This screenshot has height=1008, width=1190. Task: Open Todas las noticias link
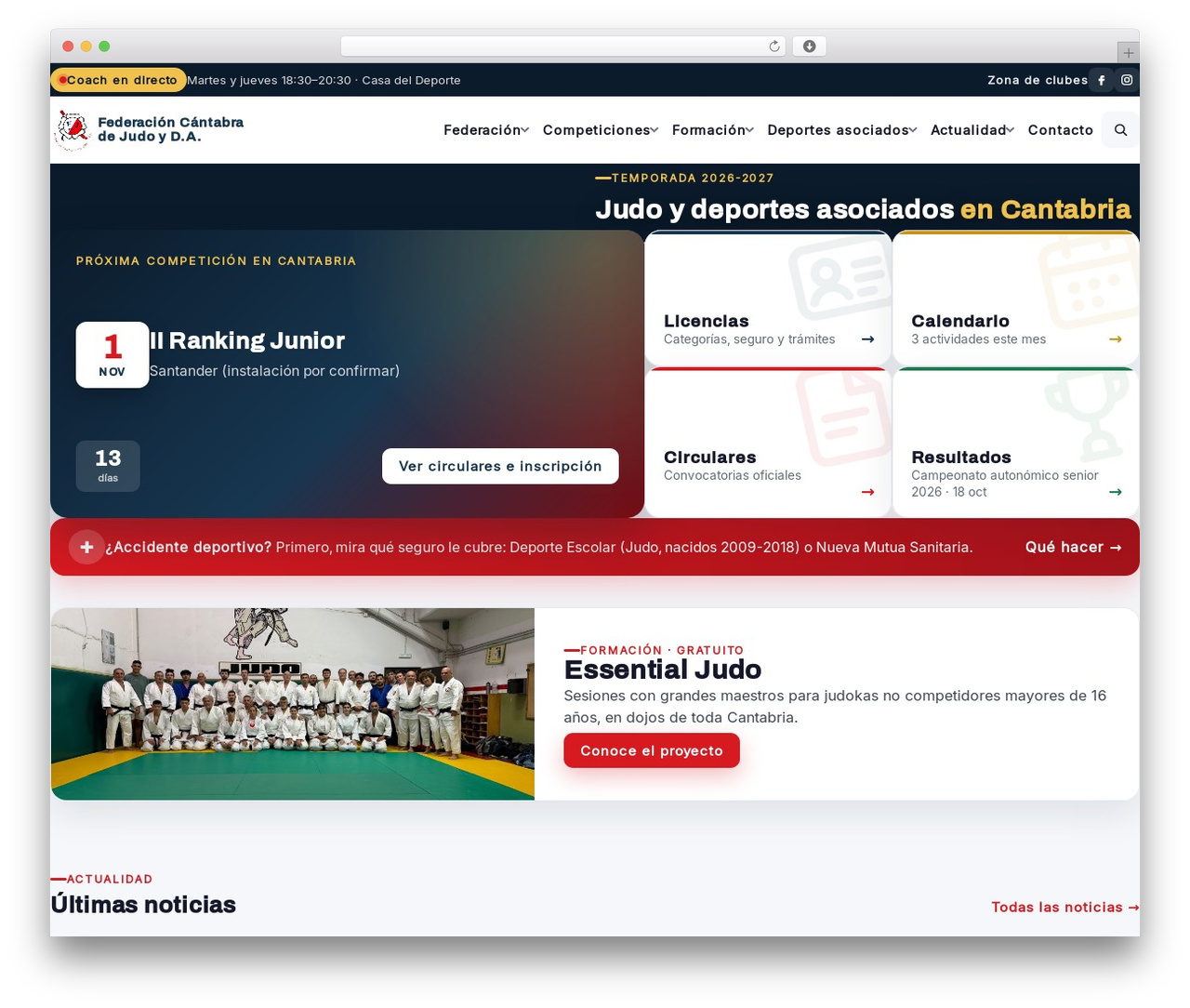1064,907
